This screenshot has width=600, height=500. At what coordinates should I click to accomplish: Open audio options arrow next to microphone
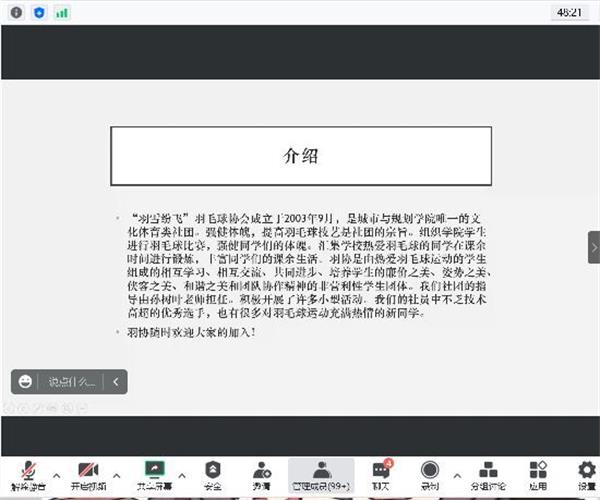coord(56,475)
